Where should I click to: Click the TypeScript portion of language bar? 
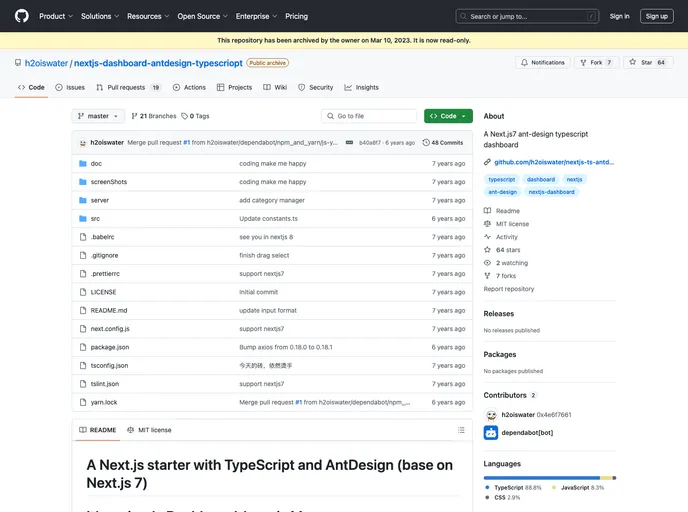[x=542, y=478]
